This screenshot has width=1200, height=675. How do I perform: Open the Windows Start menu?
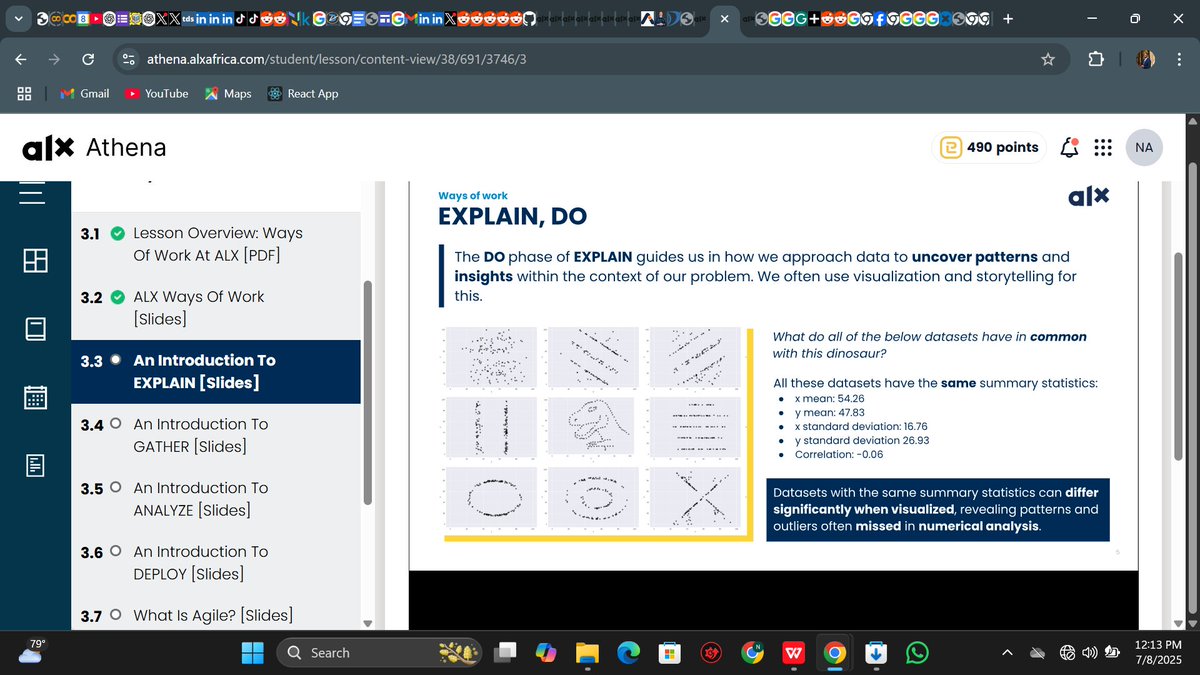click(x=254, y=652)
